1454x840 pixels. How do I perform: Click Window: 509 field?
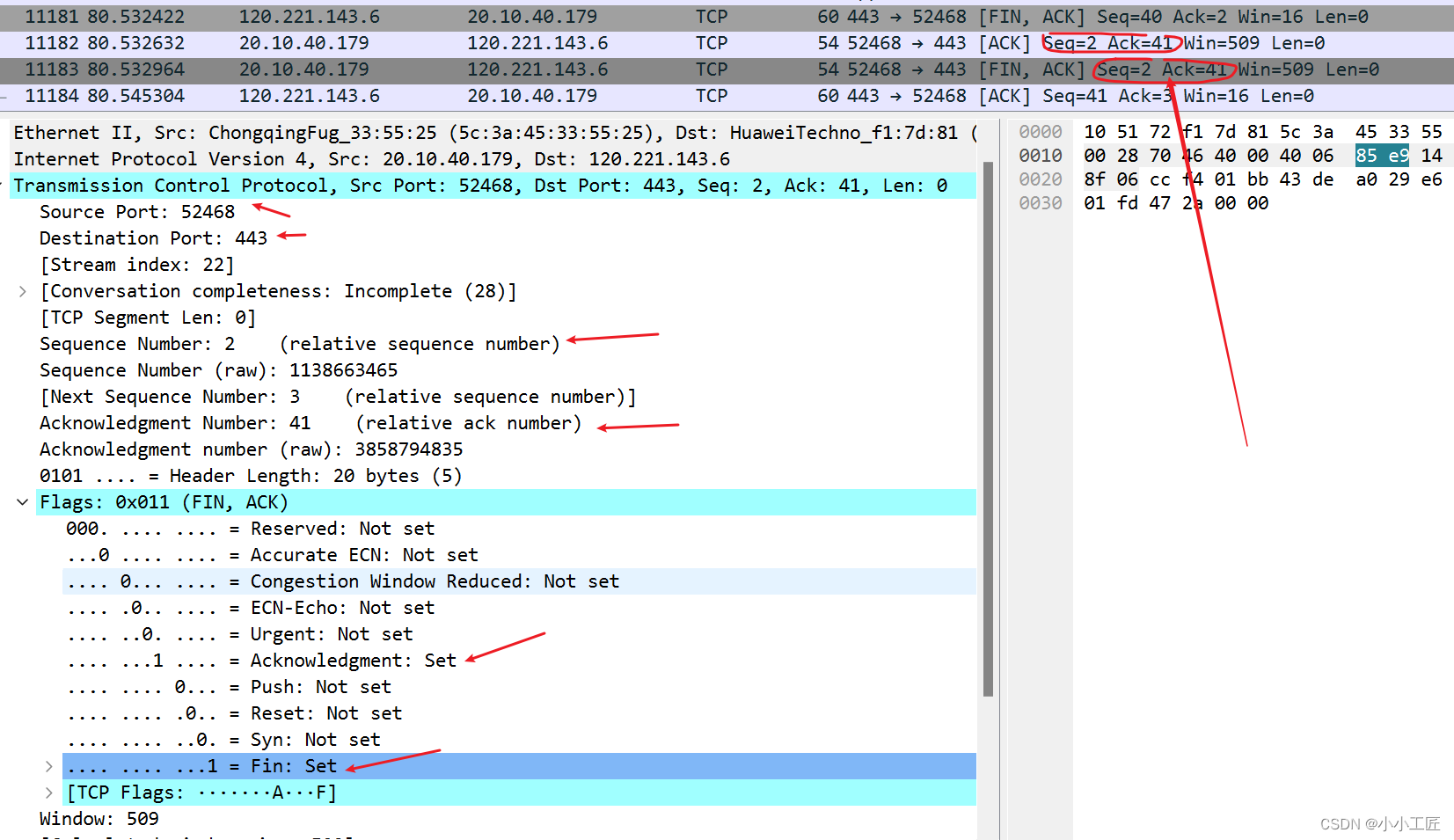(x=99, y=819)
